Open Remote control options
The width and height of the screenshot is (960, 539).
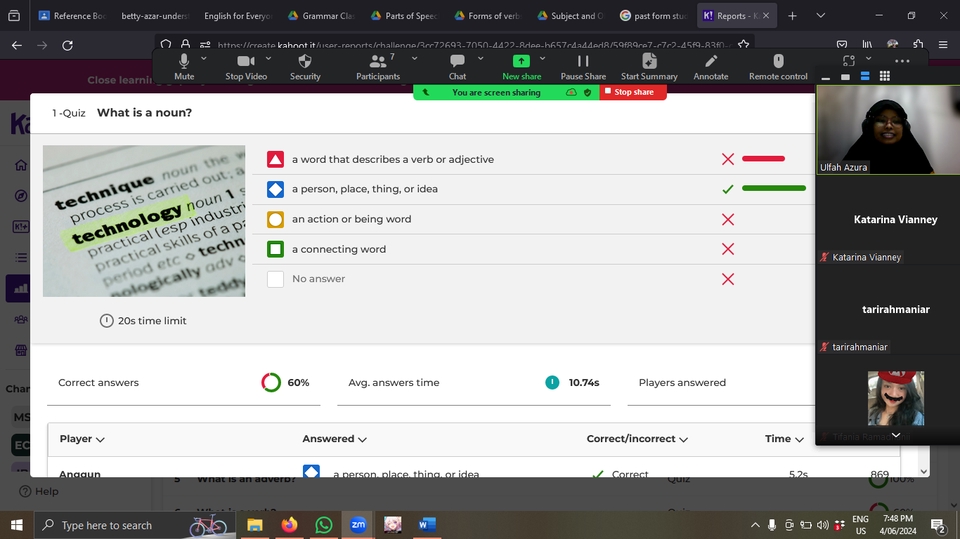(778, 67)
